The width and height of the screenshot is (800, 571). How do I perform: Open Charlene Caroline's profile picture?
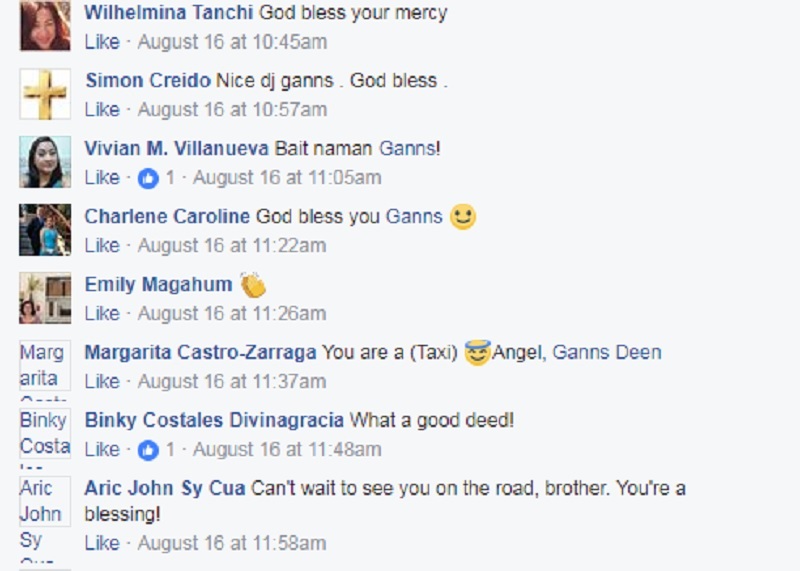pyautogui.click(x=45, y=230)
